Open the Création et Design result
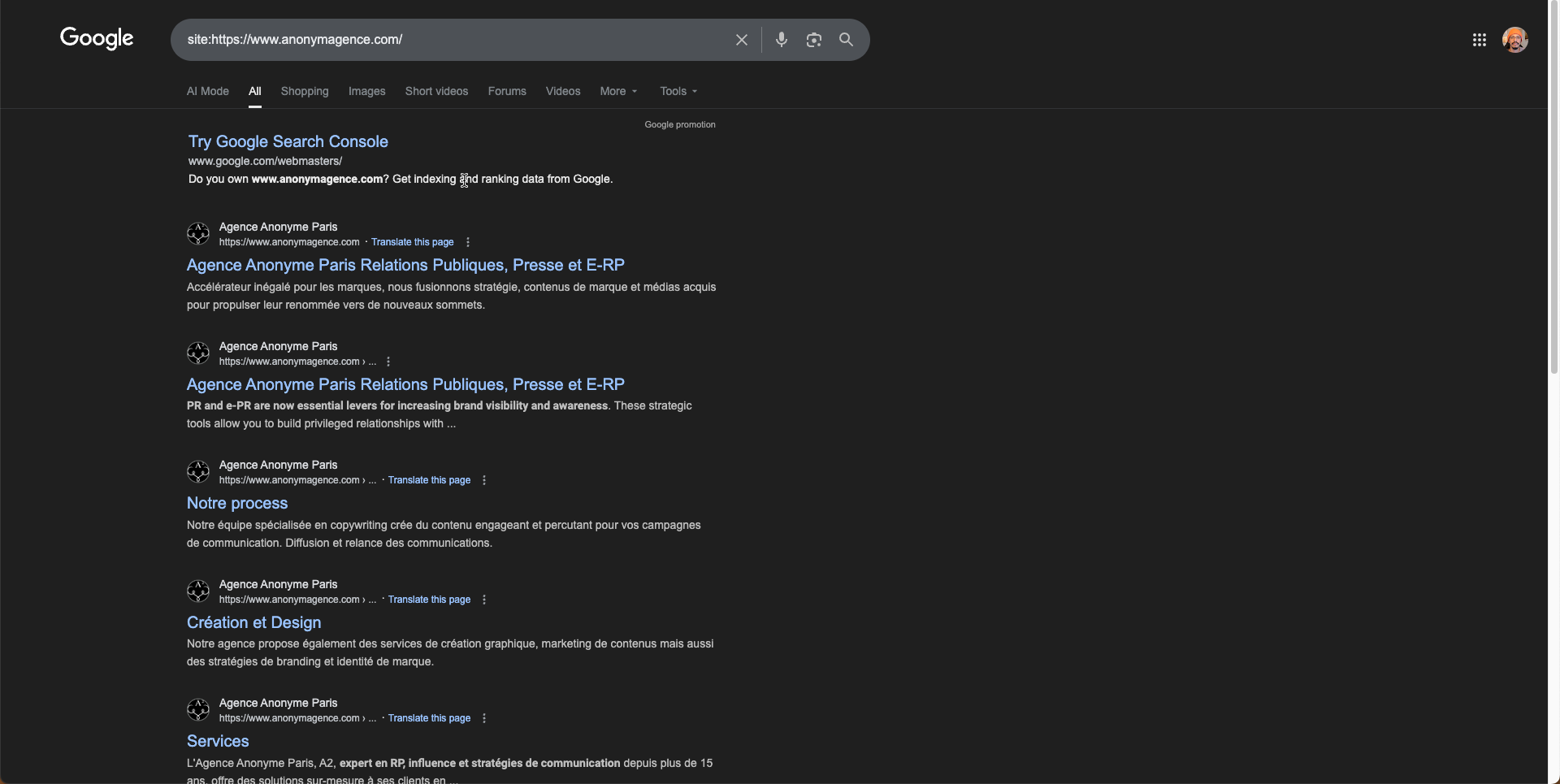Image resolution: width=1560 pixels, height=784 pixels. click(x=254, y=622)
